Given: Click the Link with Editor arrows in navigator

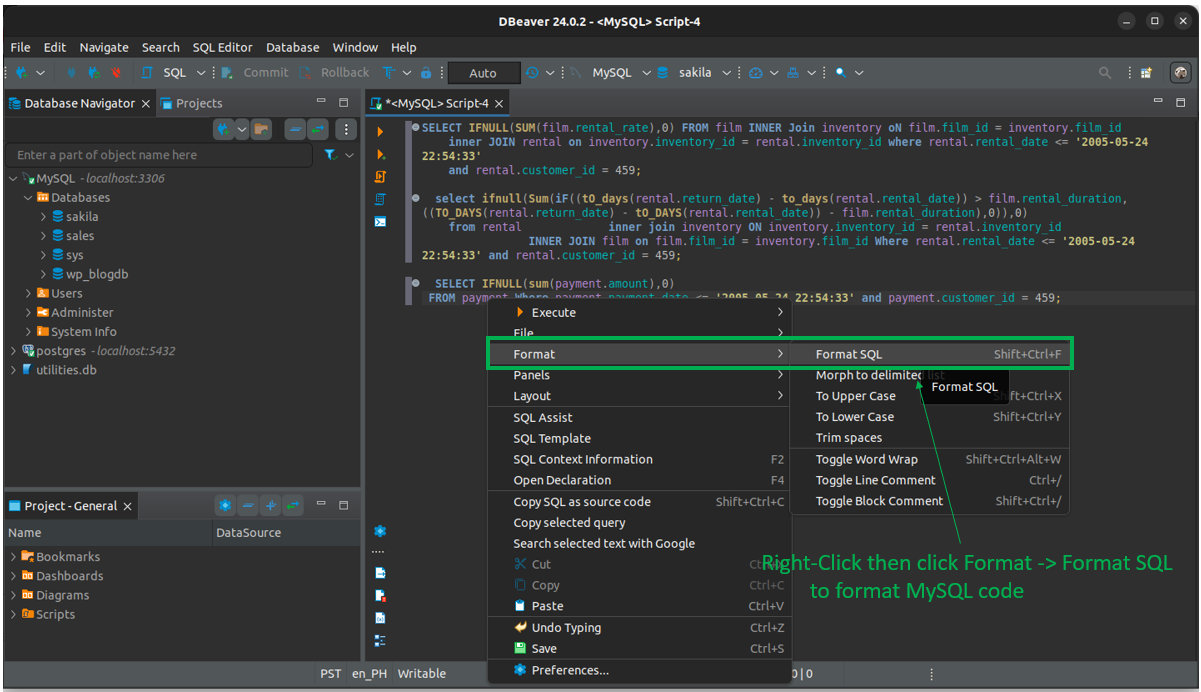Looking at the screenshot, I should tap(318, 129).
